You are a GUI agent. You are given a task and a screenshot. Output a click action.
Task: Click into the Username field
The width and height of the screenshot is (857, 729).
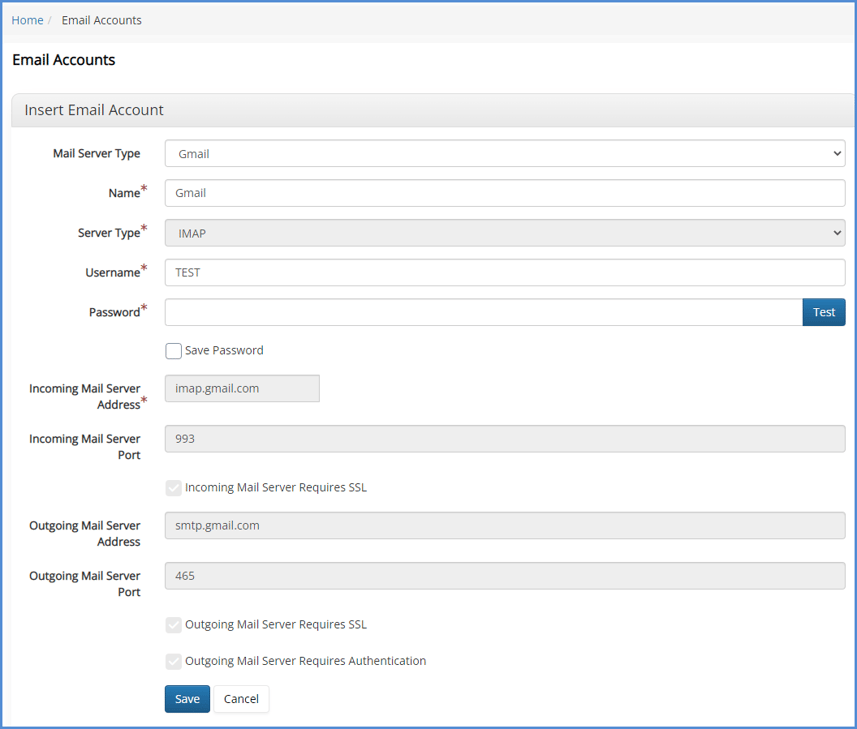[x=504, y=272]
